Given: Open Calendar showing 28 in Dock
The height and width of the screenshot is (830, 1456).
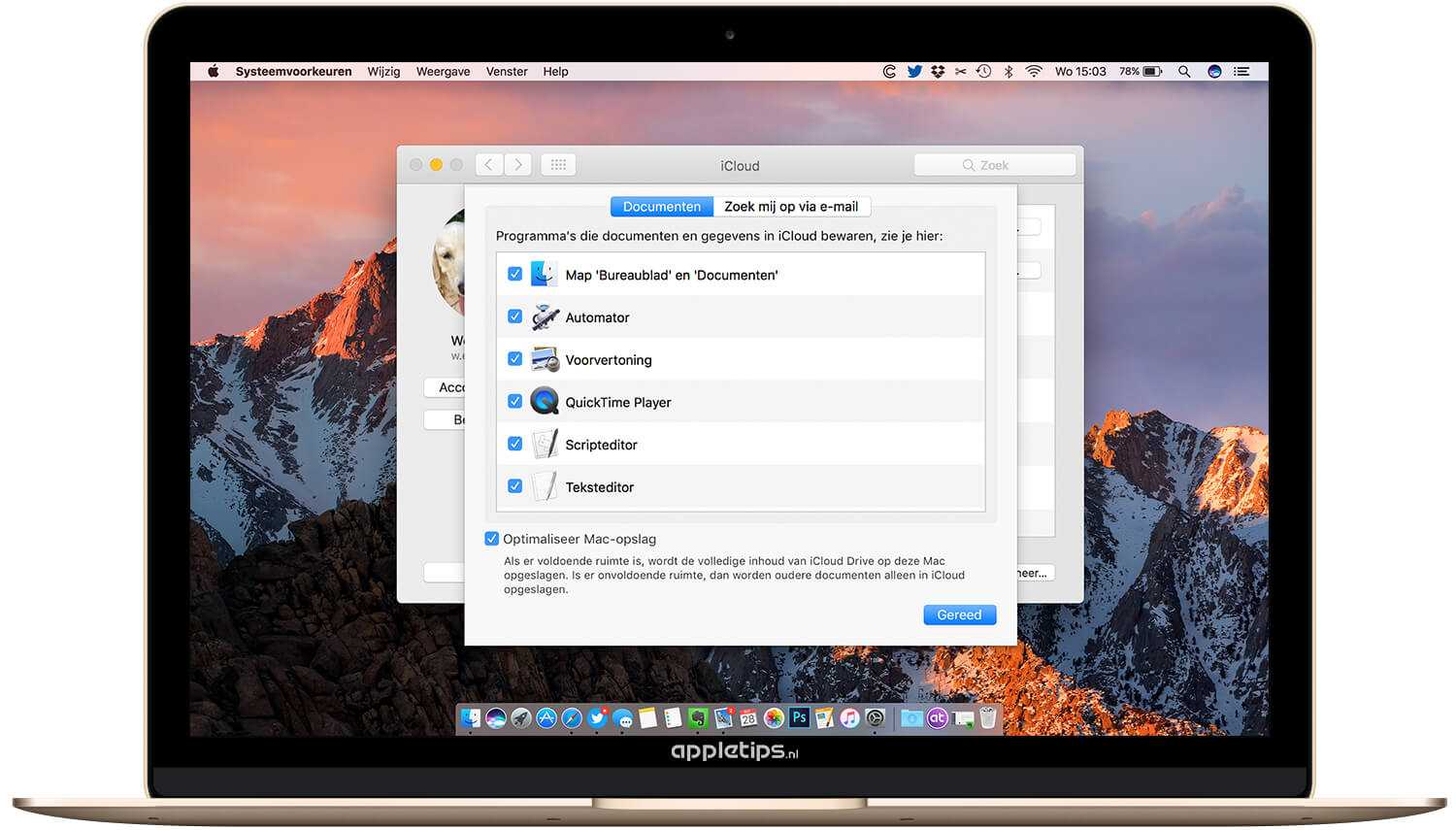Looking at the screenshot, I should click(x=748, y=718).
